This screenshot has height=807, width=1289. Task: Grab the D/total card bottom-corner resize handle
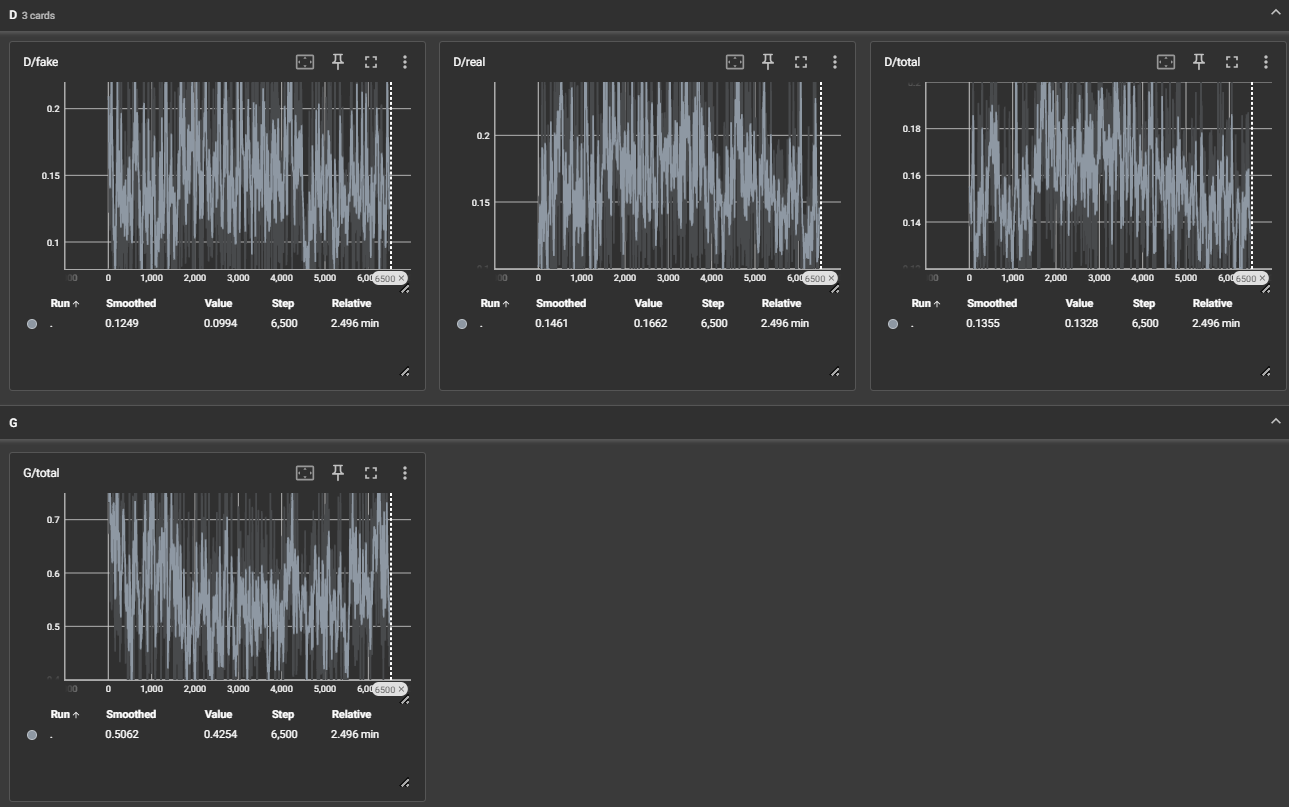[x=1266, y=372]
